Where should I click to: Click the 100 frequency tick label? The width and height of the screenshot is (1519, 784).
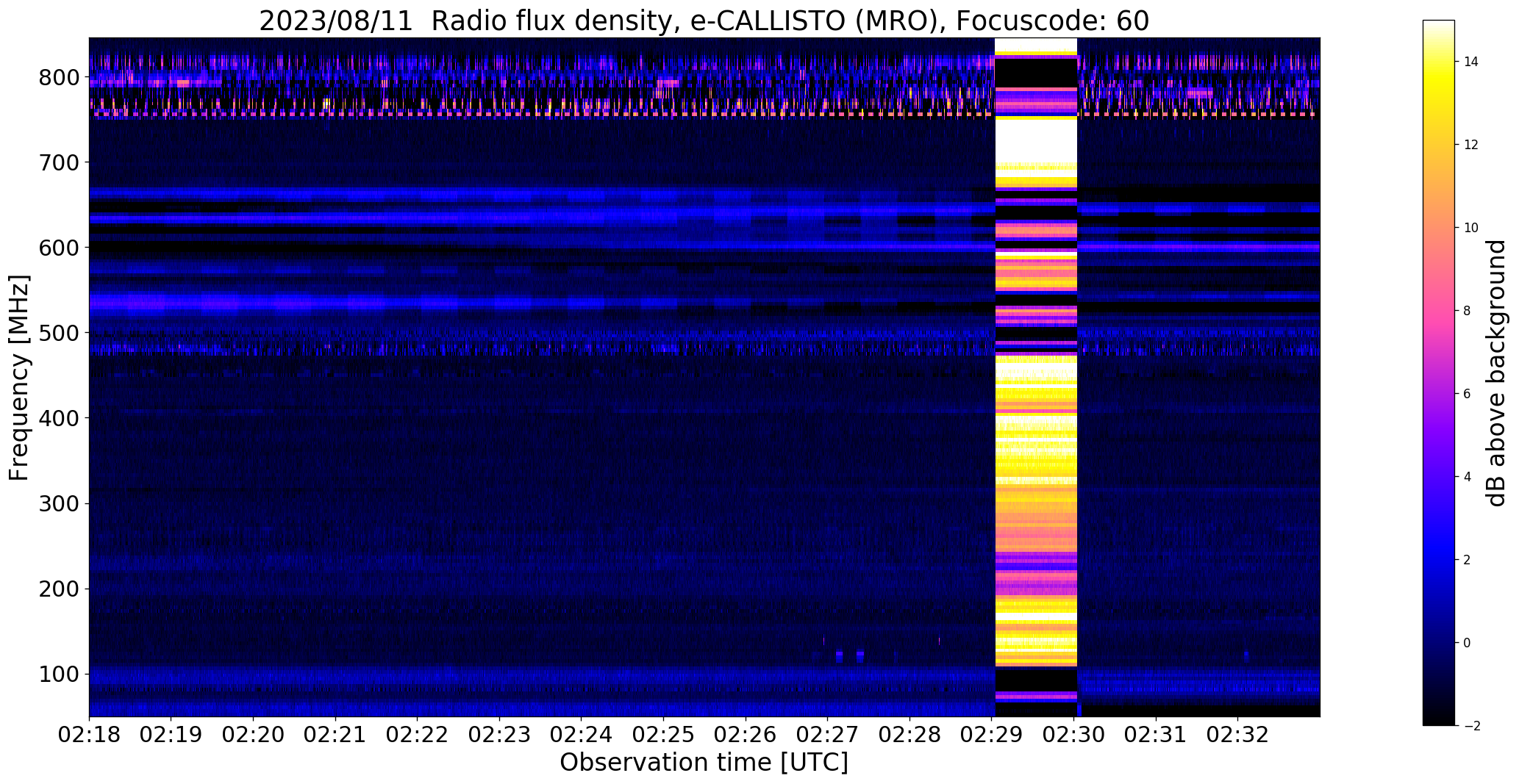click(60, 674)
